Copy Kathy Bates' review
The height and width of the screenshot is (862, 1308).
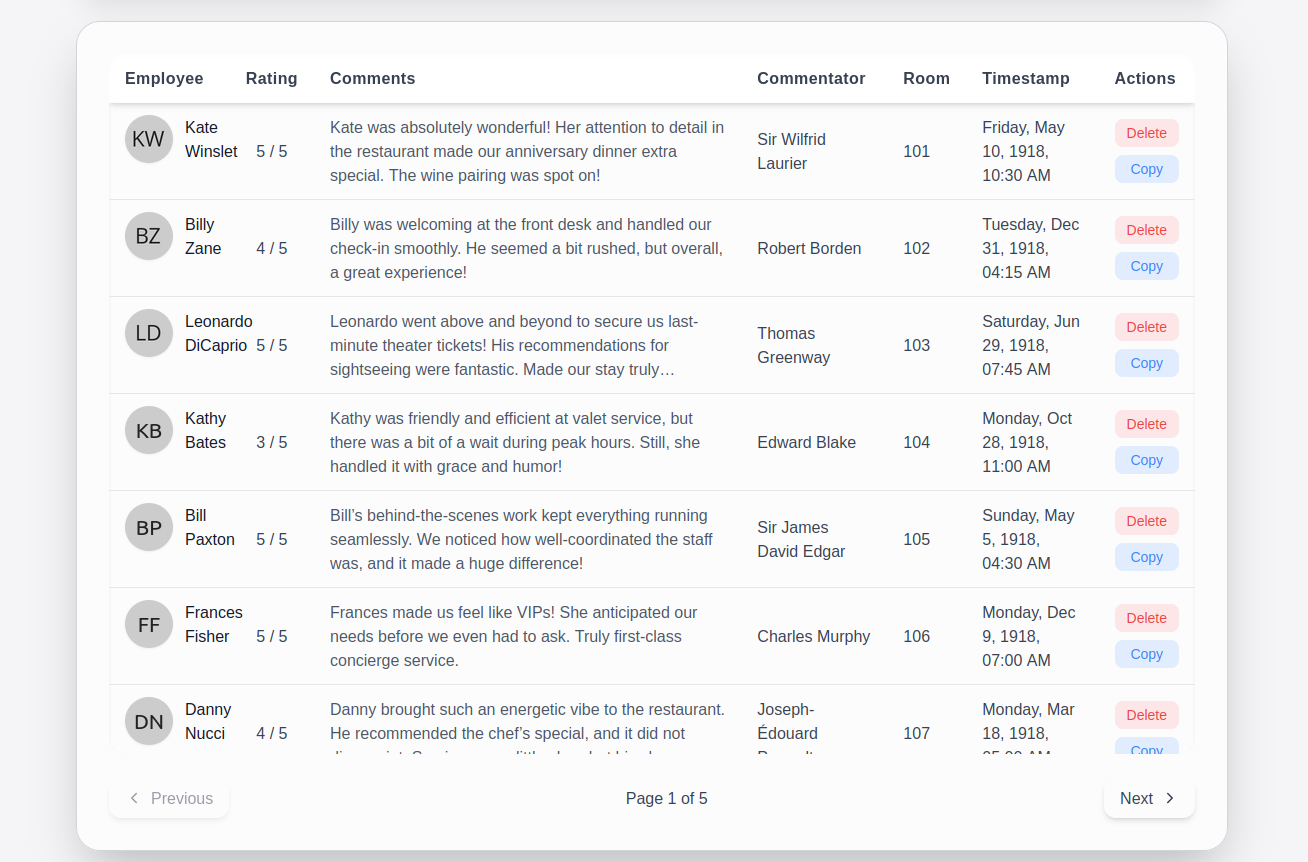tap(1146, 460)
